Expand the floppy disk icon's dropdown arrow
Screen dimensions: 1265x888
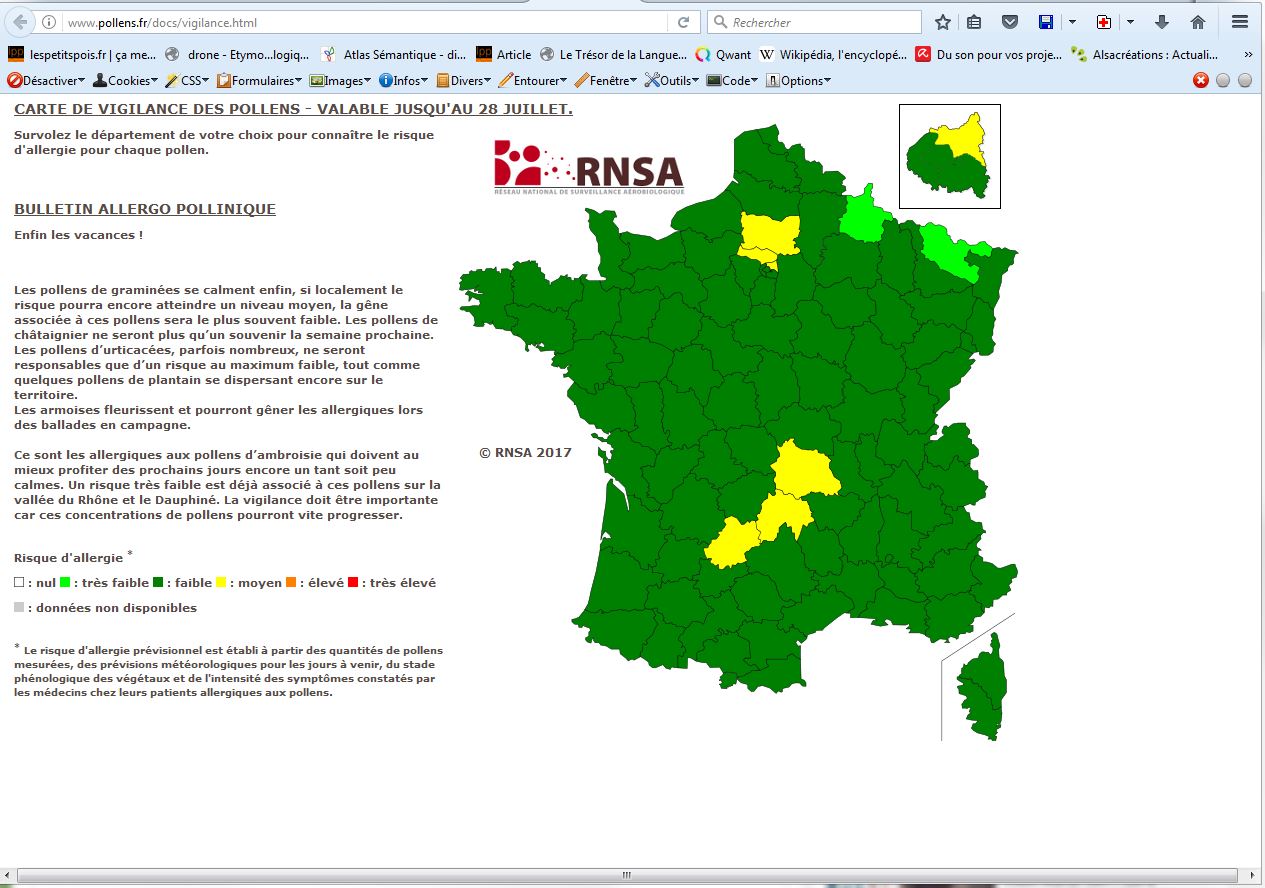point(1072,22)
